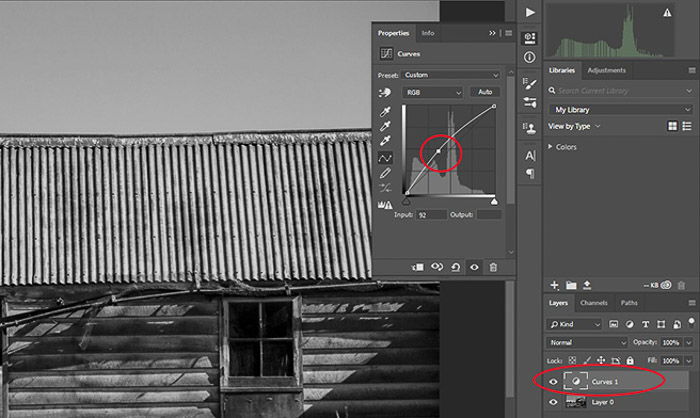The width and height of the screenshot is (700, 418).
Task: Click the Input value field showing 92
Action: click(x=431, y=215)
